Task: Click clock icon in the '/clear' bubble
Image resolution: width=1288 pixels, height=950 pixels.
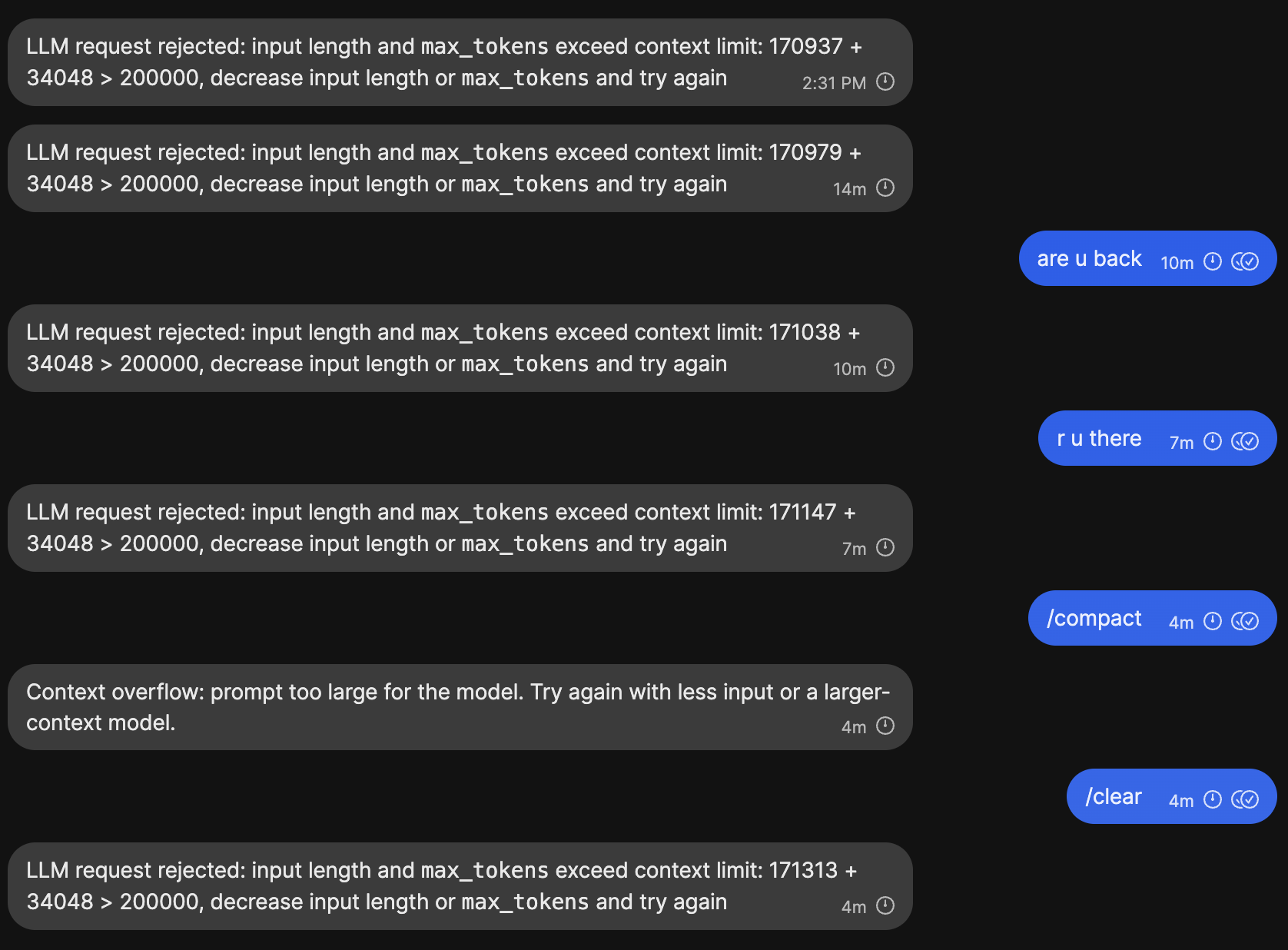Action: tap(1213, 799)
